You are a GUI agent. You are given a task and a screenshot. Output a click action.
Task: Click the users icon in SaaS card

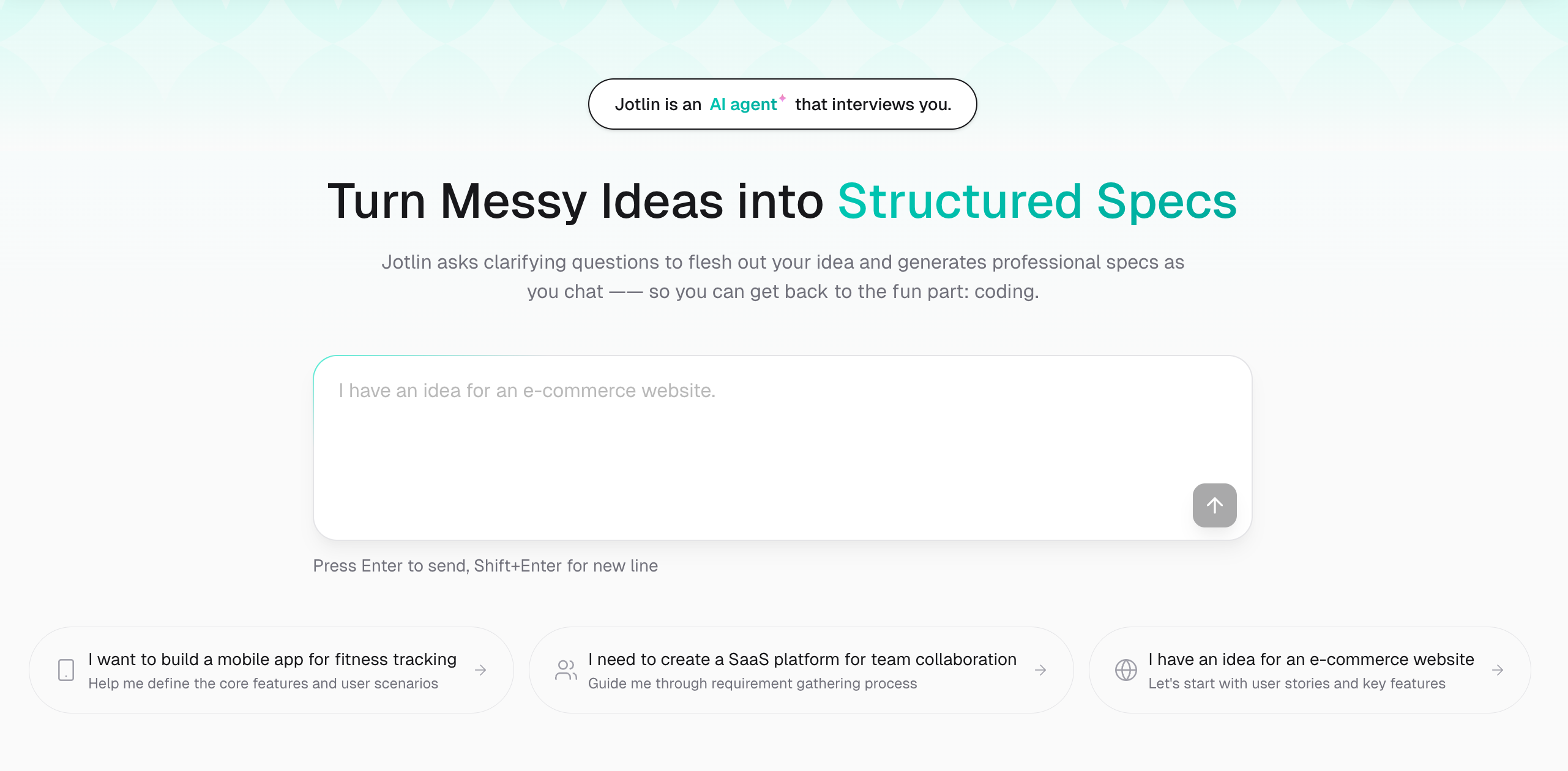[x=566, y=670]
